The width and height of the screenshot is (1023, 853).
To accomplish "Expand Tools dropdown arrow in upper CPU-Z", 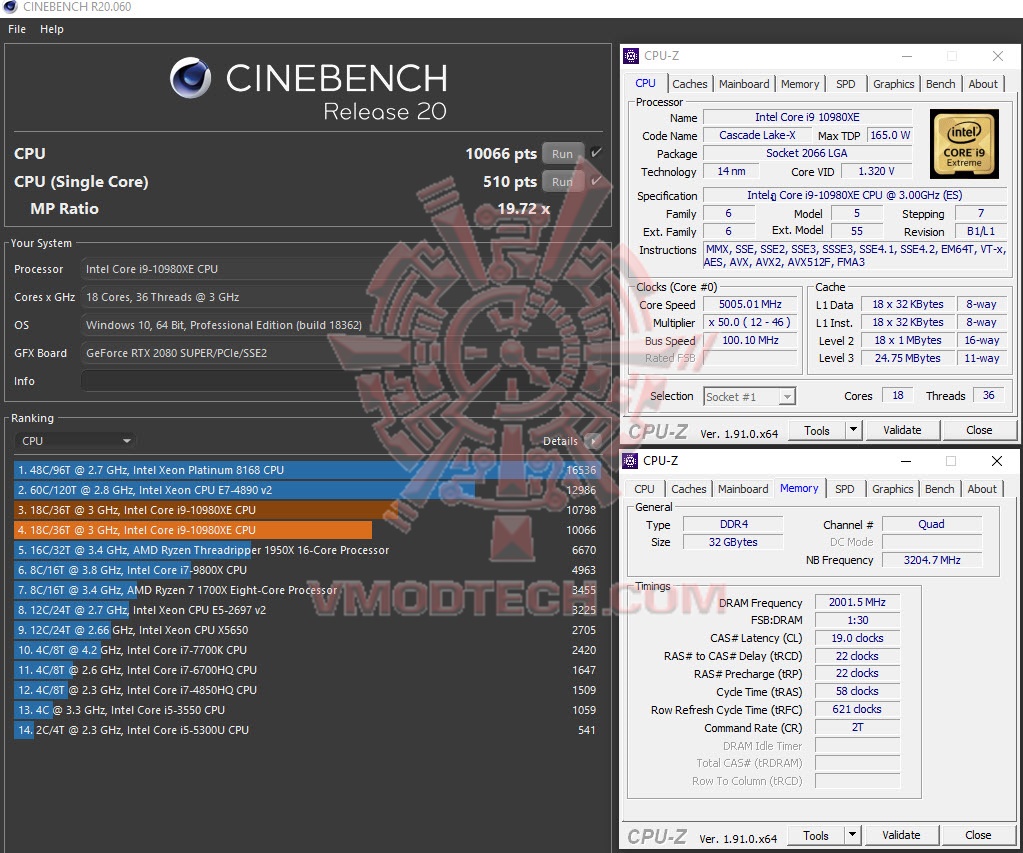I will click(853, 430).
